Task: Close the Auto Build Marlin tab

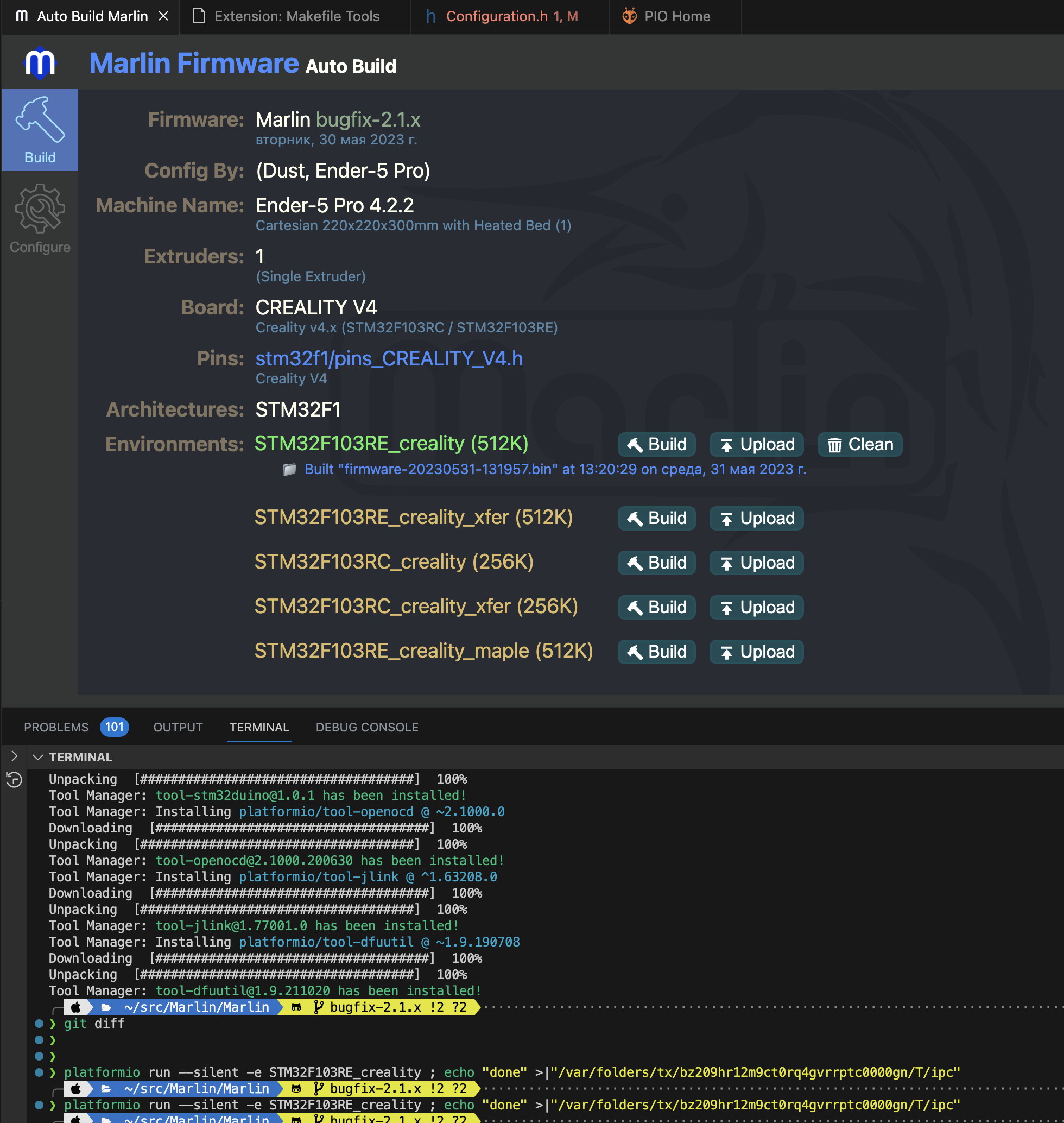Action: click(163, 16)
